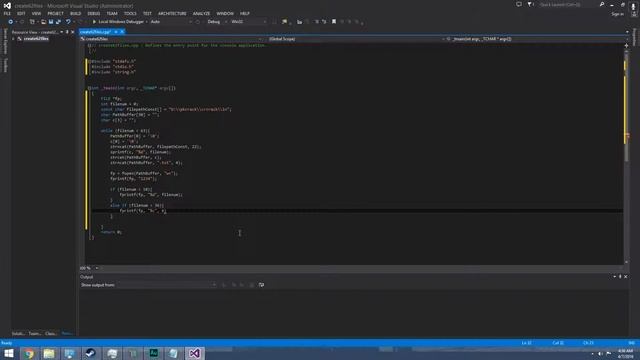Click the Open File toolbar icon

pos(43,22)
